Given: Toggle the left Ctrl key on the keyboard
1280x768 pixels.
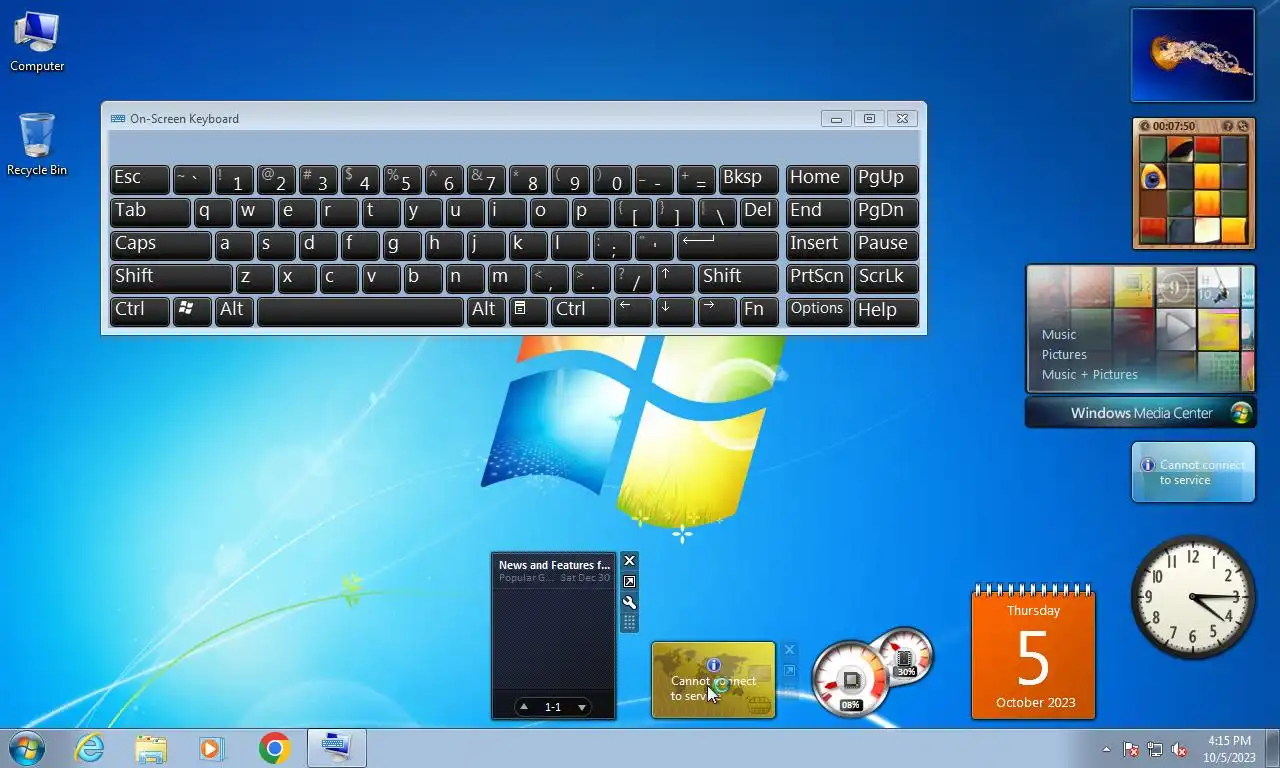Looking at the screenshot, I should [140, 310].
